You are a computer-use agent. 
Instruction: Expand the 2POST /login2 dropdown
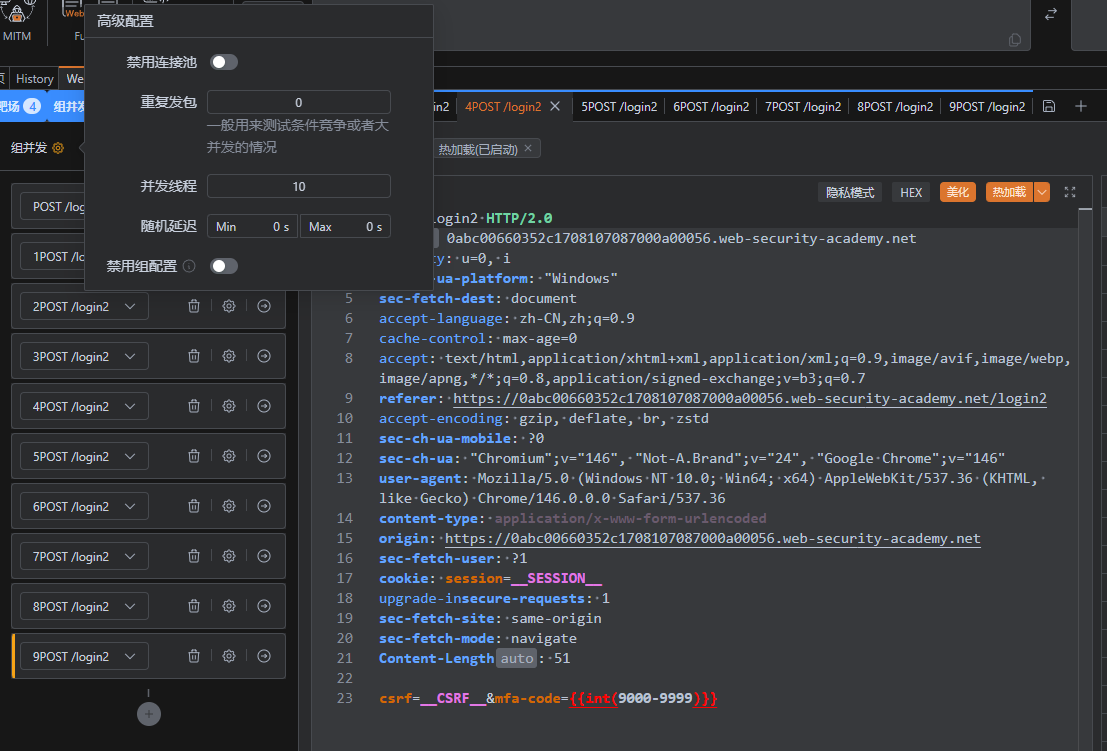130,307
